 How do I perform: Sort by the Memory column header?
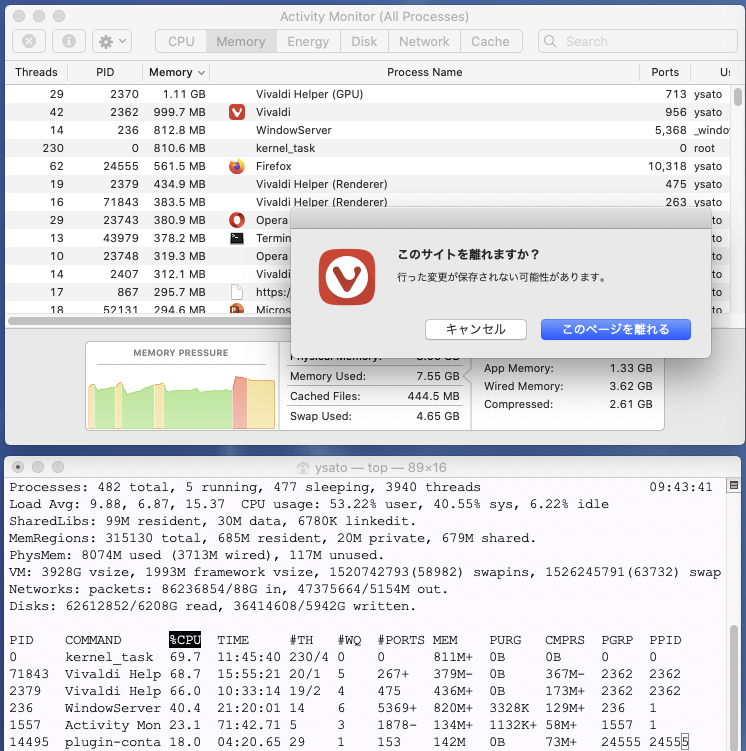tap(176, 72)
